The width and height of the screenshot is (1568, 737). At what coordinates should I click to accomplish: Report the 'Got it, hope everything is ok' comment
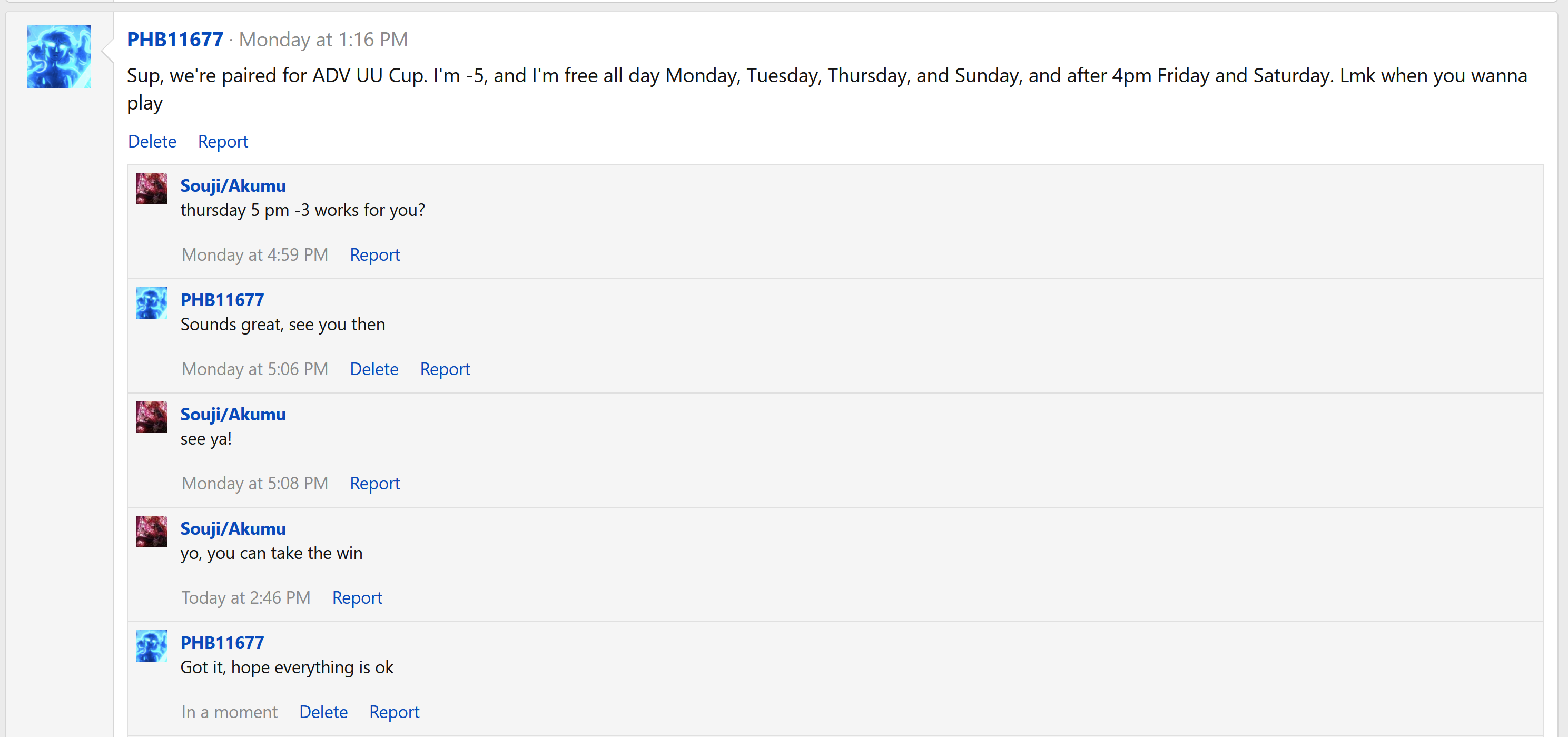pos(394,713)
